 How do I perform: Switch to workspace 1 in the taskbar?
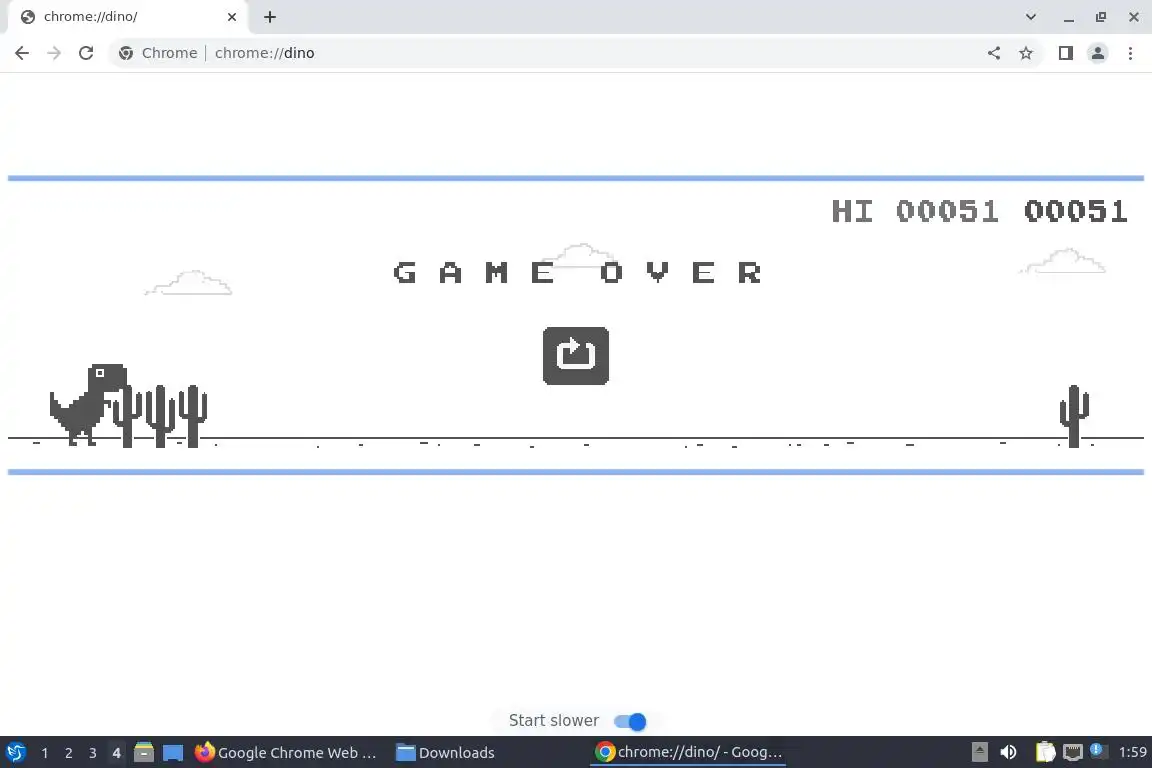click(45, 753)
